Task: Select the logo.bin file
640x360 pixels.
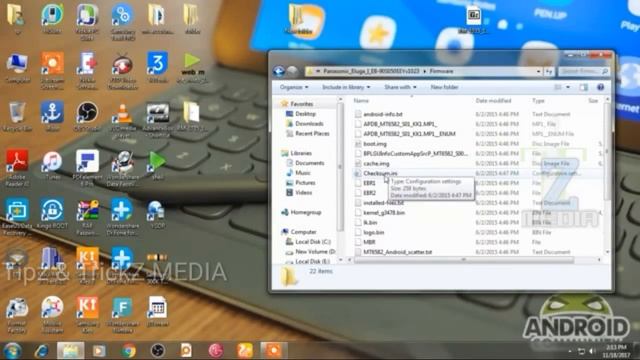Action: [x=373, y=232]
